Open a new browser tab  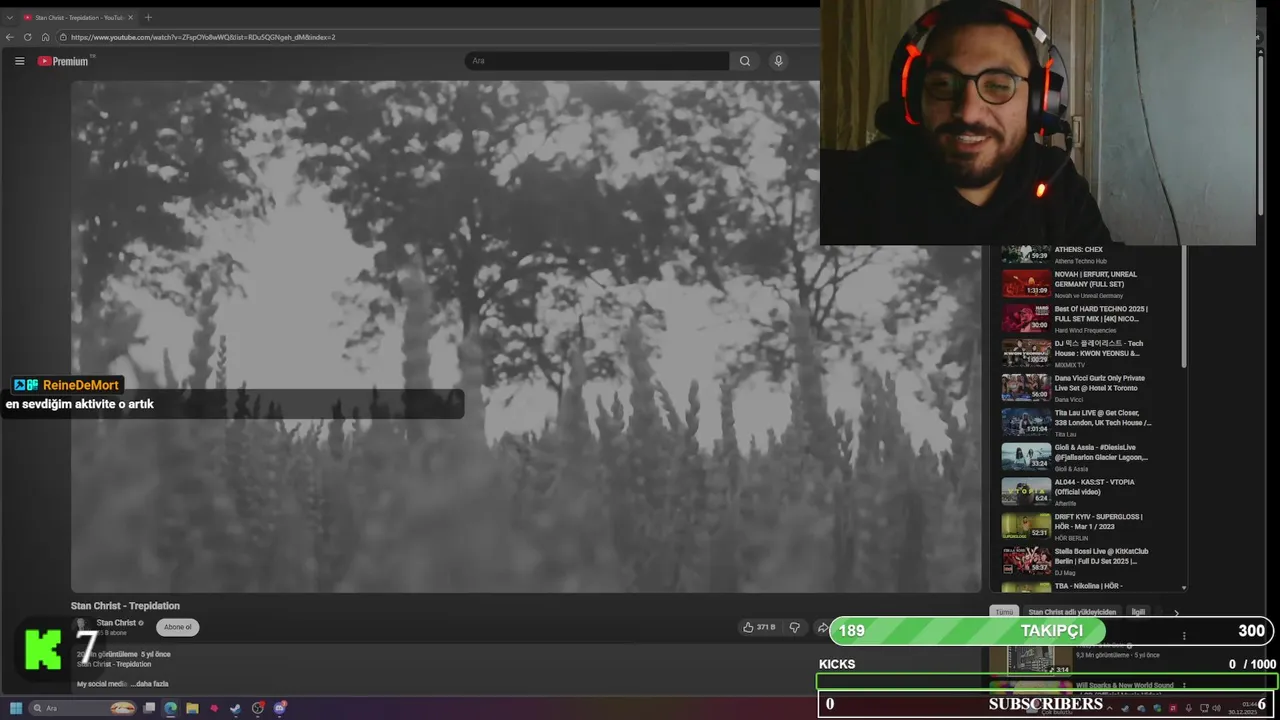148,17
